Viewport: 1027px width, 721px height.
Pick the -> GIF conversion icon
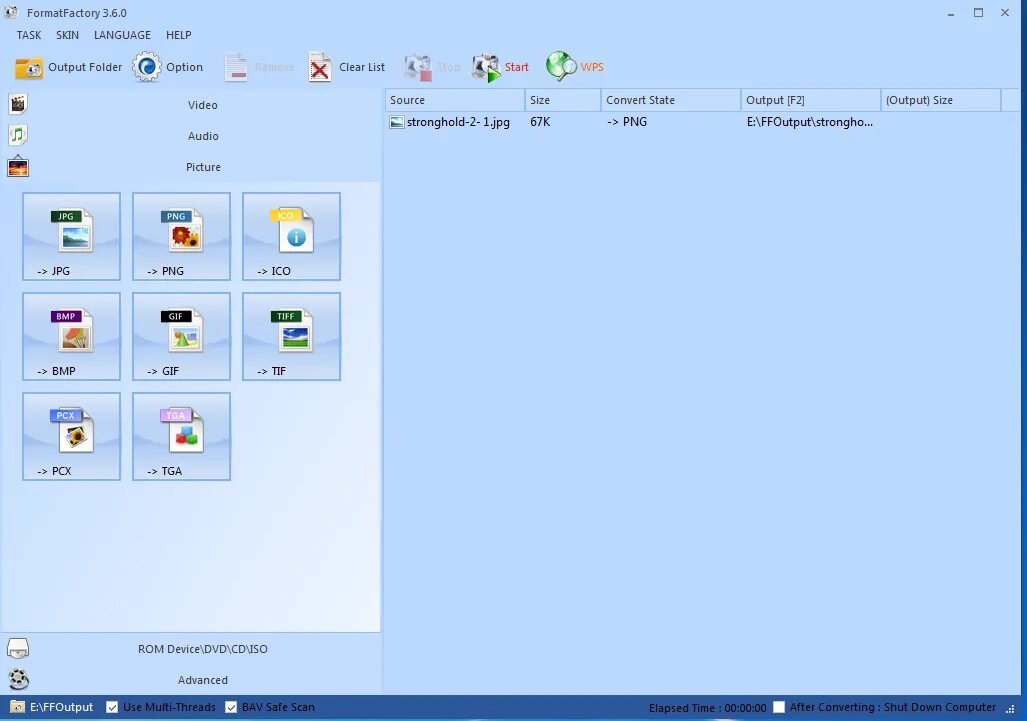click(181, 337)
